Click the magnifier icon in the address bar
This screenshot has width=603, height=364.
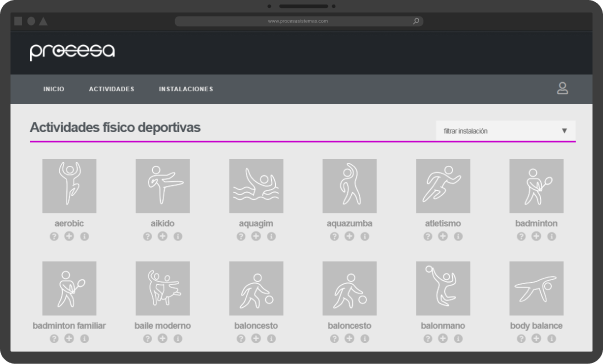click(x=416, y=21)
